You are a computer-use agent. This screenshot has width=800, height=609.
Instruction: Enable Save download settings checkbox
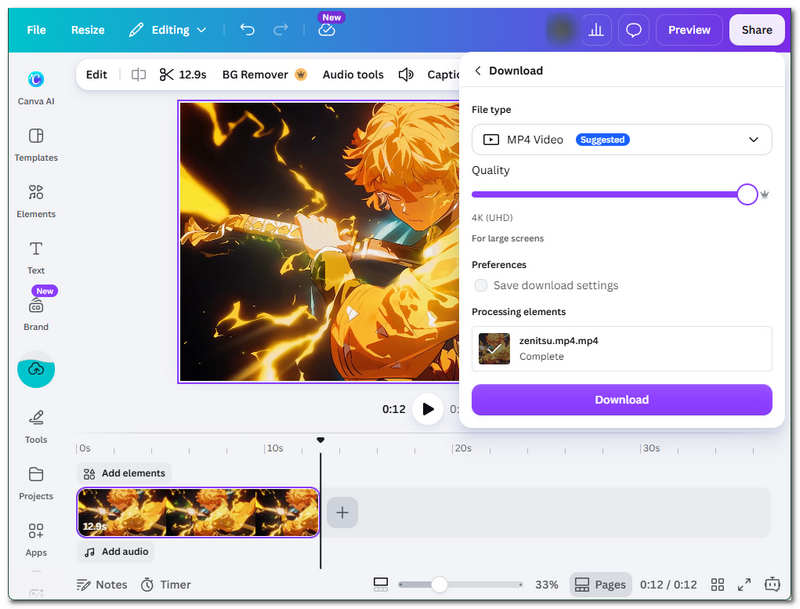pyautogui.click(x=480, y=285)
